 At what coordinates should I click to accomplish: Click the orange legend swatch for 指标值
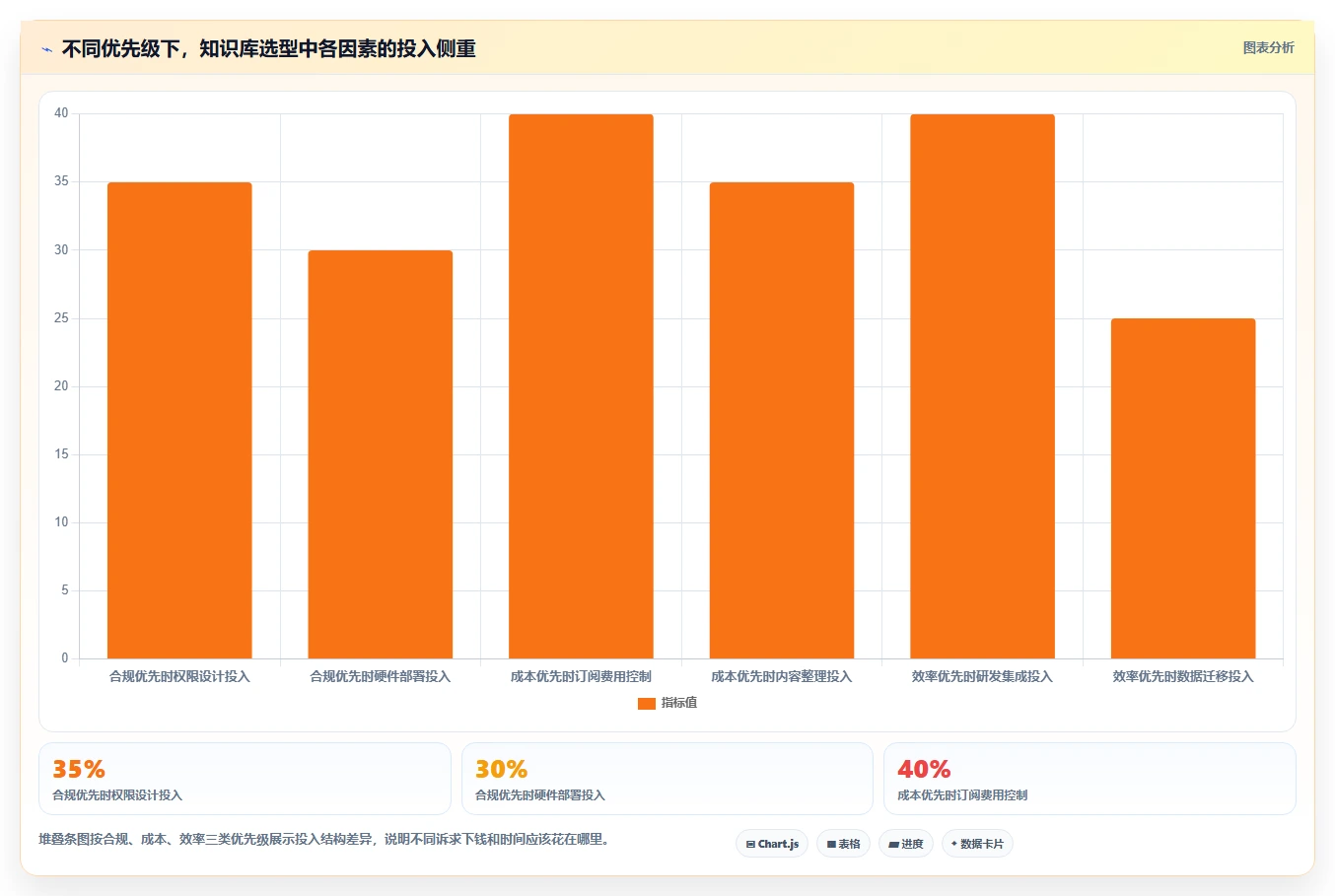647,703
